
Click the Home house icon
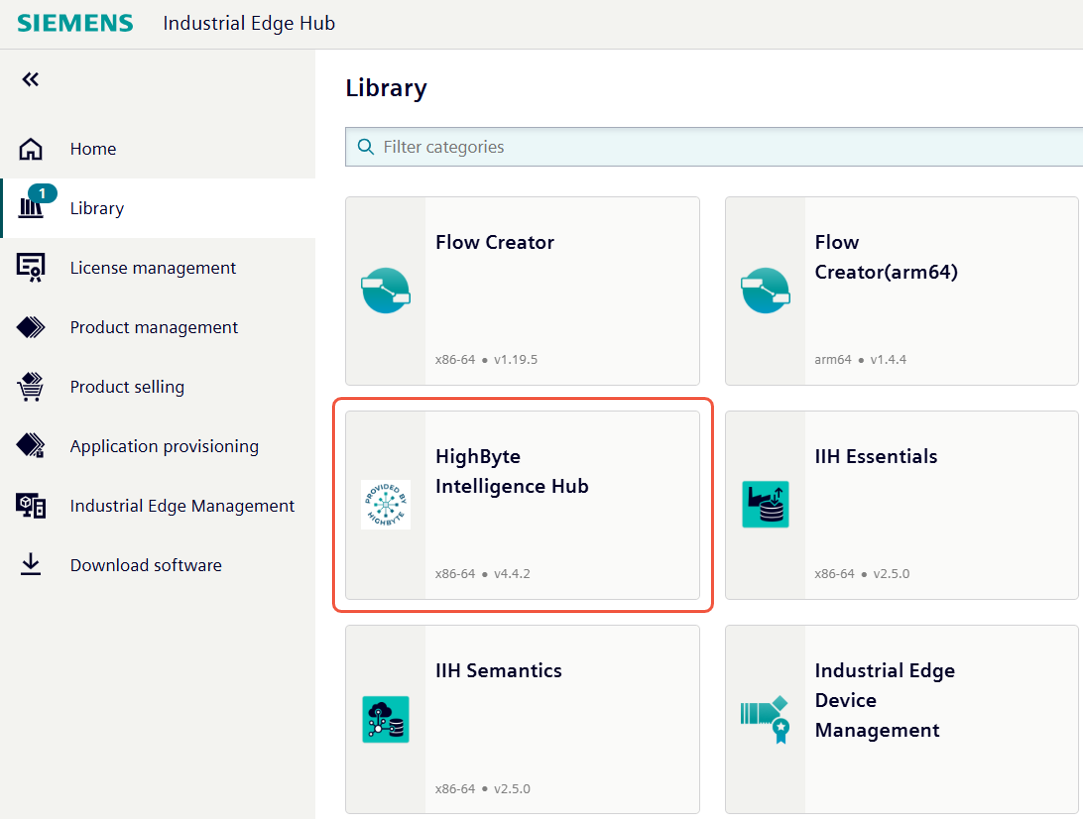coord(30,148)
